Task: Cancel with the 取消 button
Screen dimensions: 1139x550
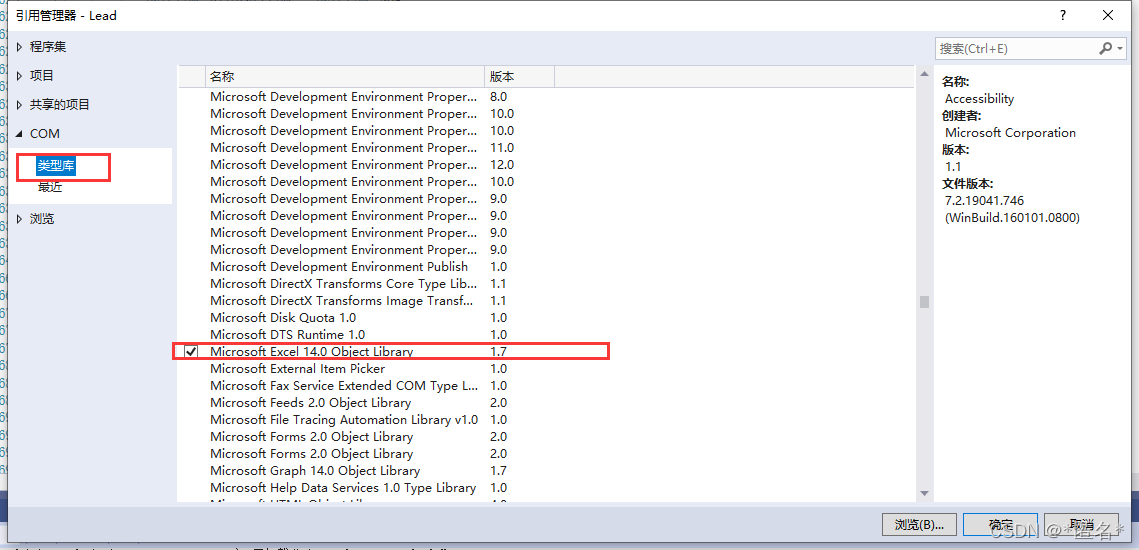Action: click(1081, 524)
